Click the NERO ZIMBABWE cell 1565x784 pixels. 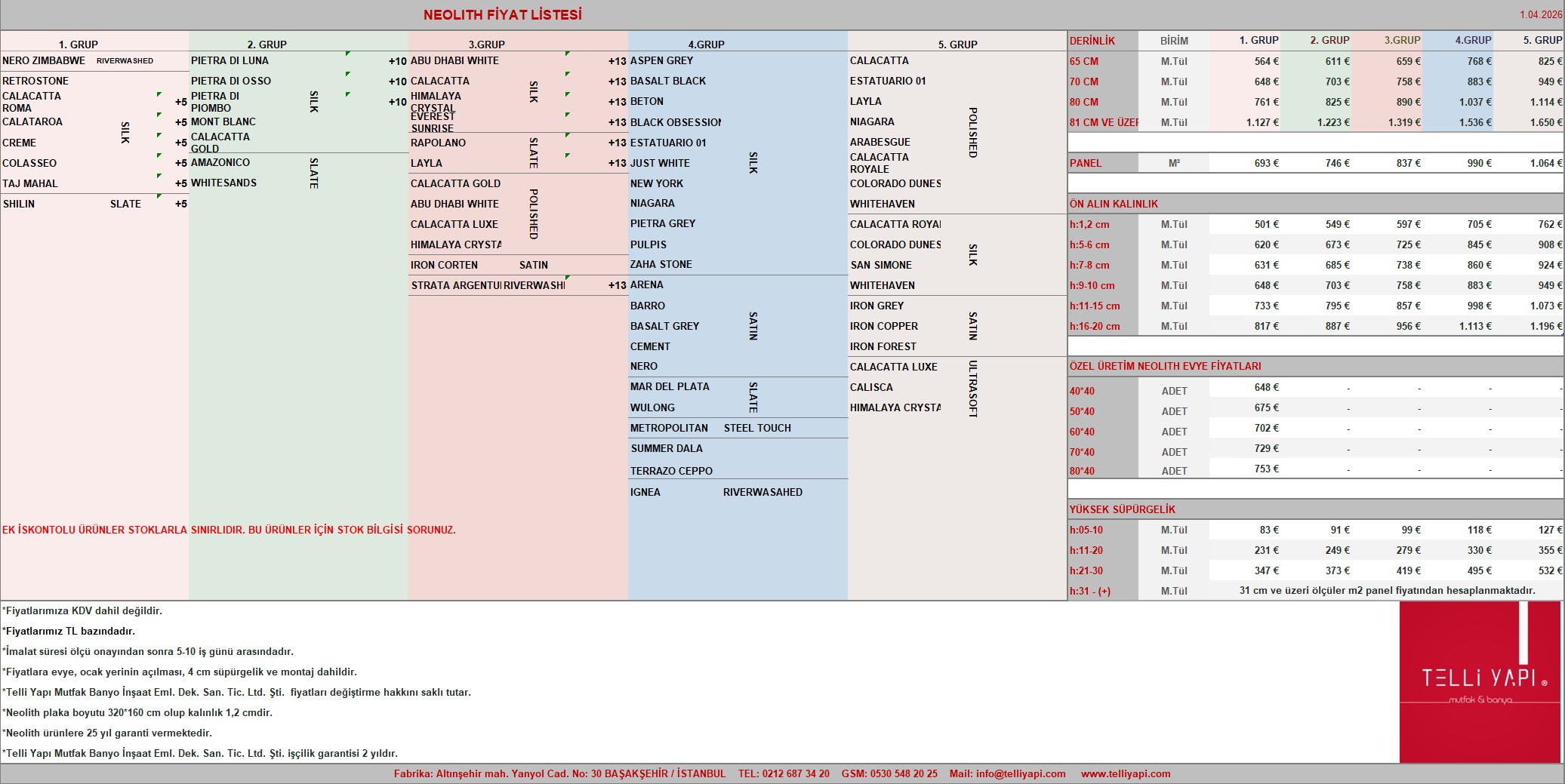point(44,60)
